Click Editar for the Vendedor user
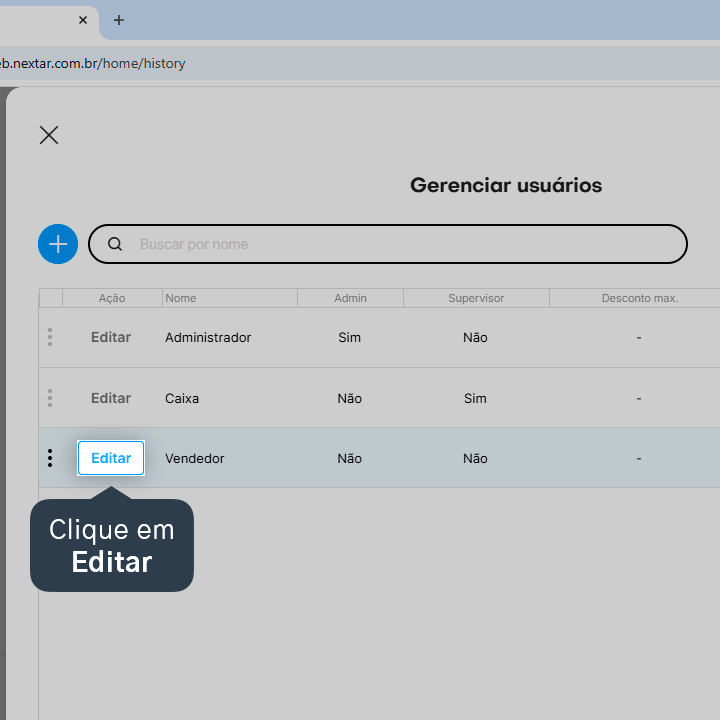The height and width of the screenshot is (720, 720). (111, 458)
